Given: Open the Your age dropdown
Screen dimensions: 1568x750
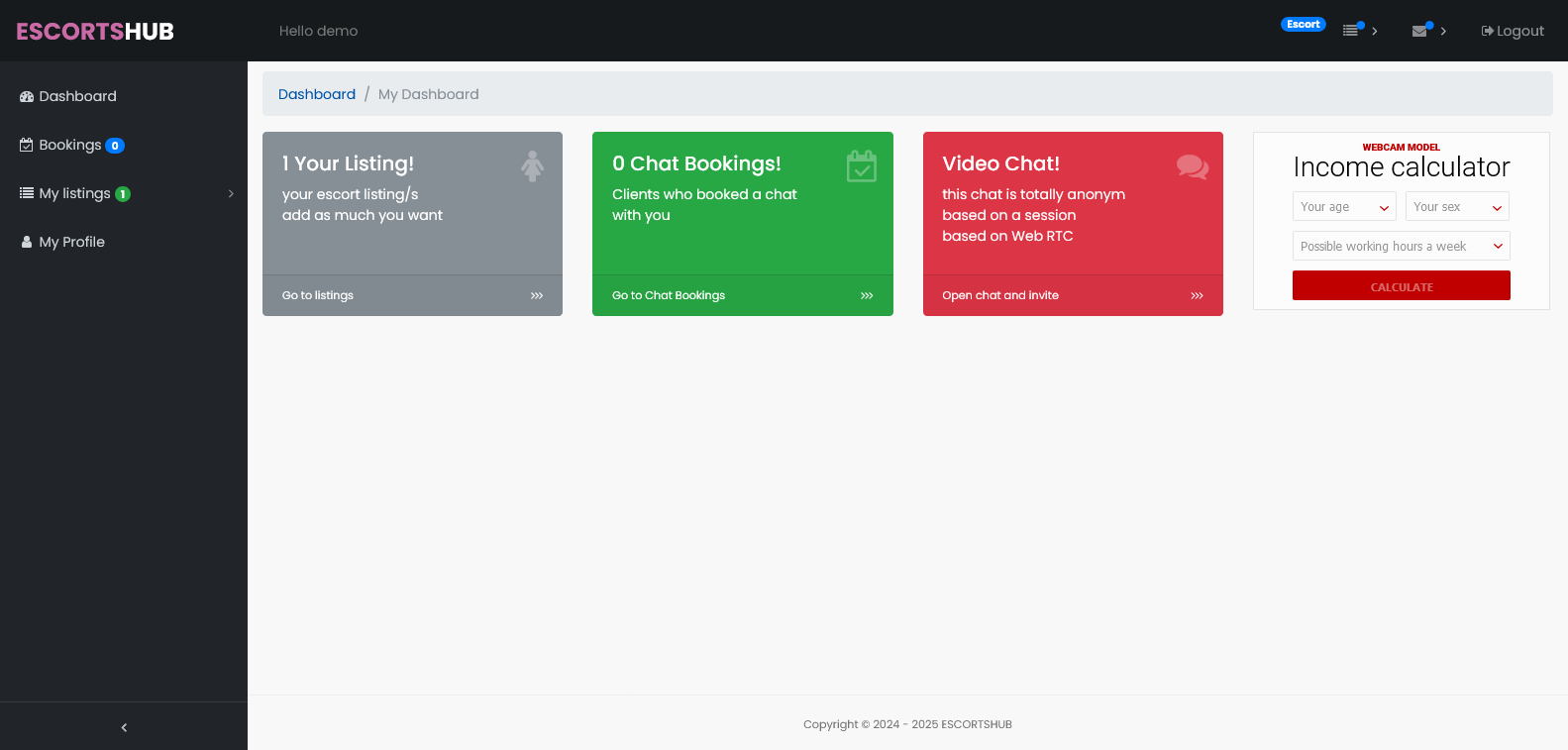Looking at the screenshot, I should [x=1344, y=206].
